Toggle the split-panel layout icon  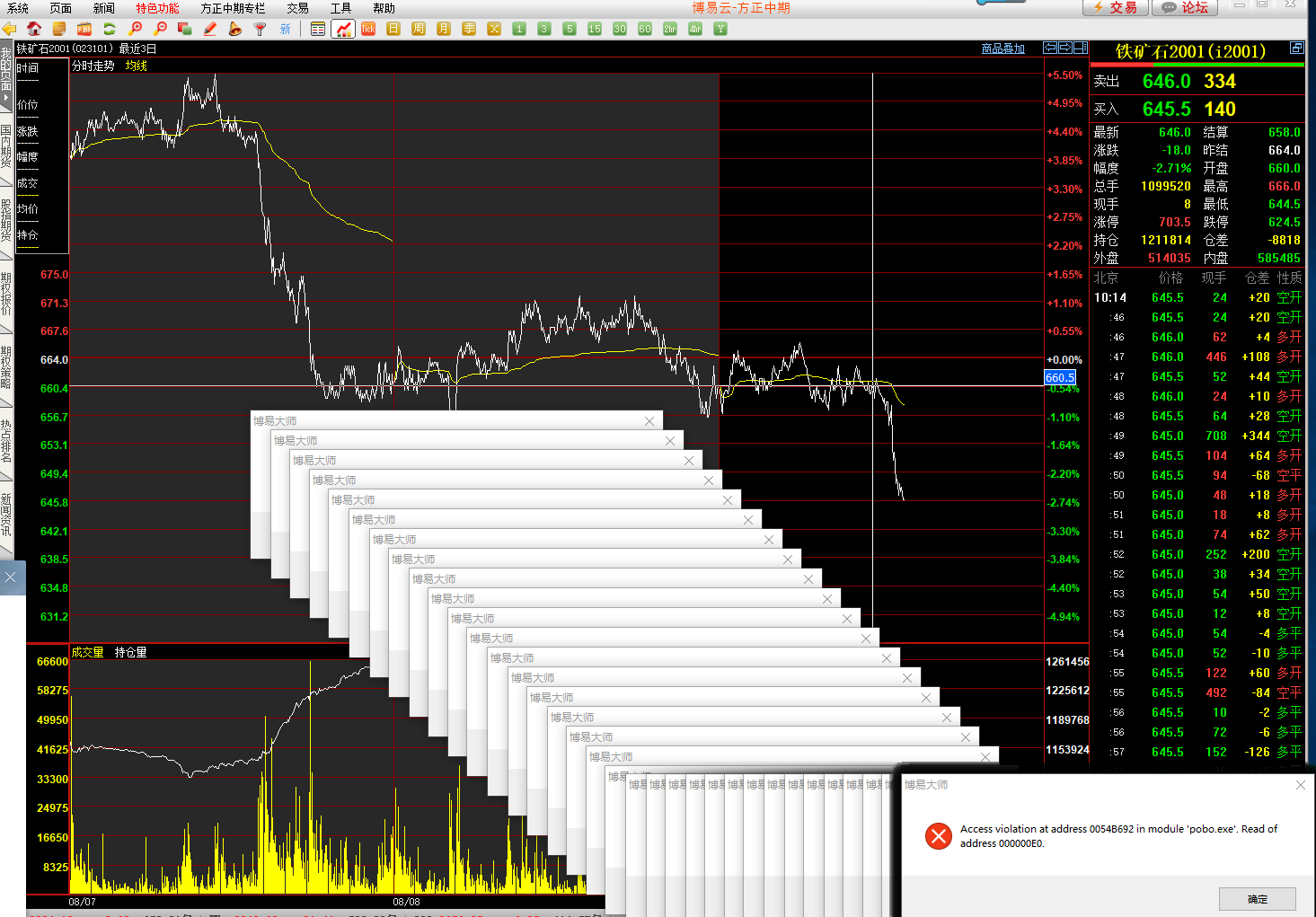click(x=1080, y=48)
